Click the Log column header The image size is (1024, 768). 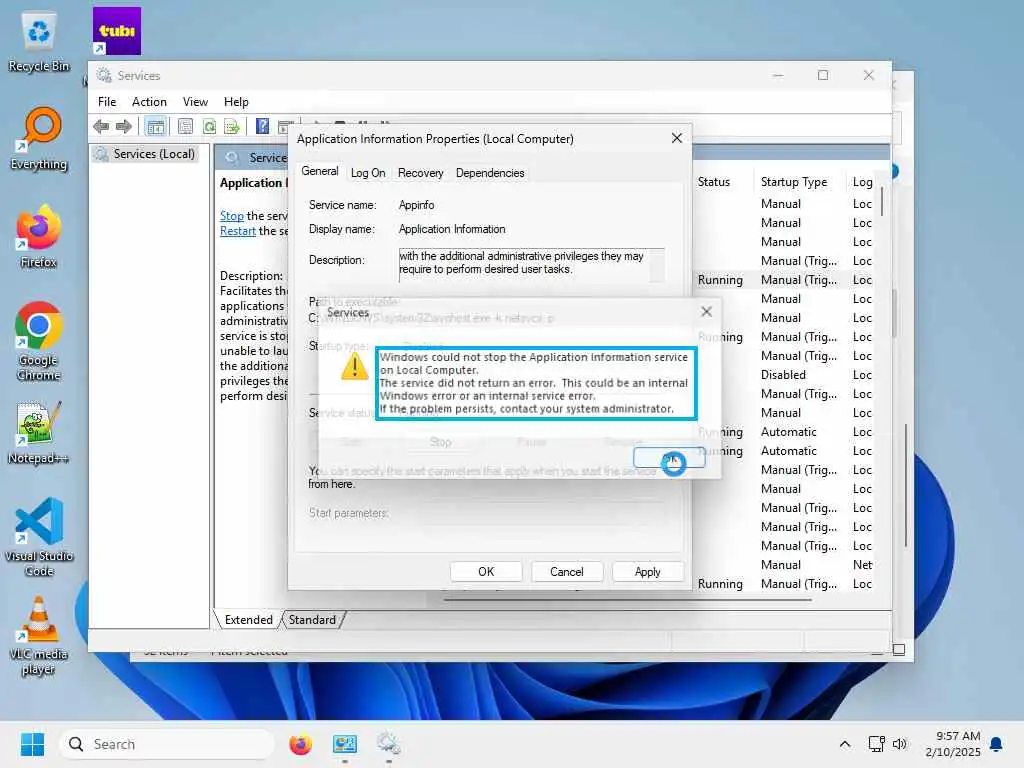[862, 182]
